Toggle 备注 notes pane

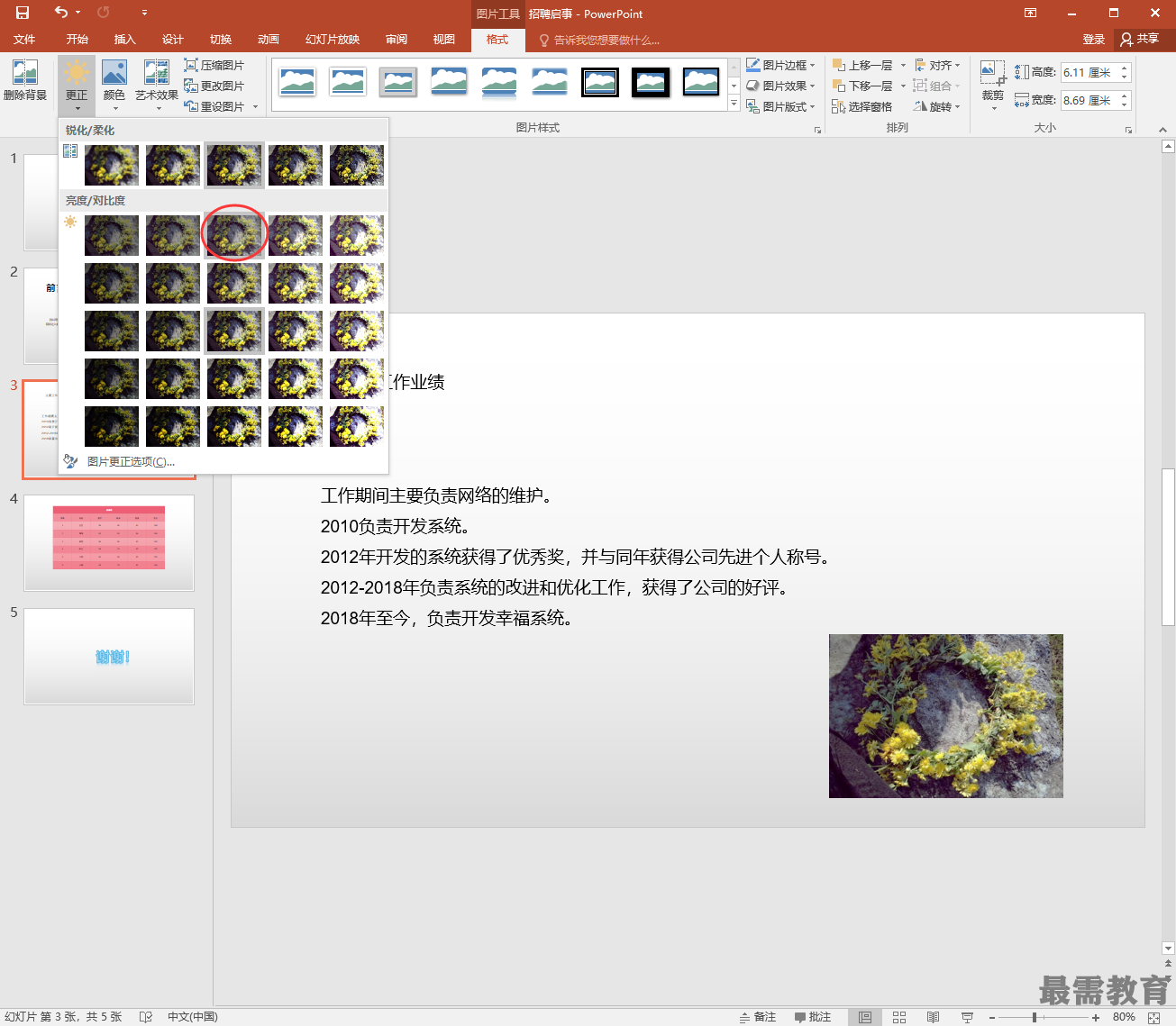tap(758, 1017)
